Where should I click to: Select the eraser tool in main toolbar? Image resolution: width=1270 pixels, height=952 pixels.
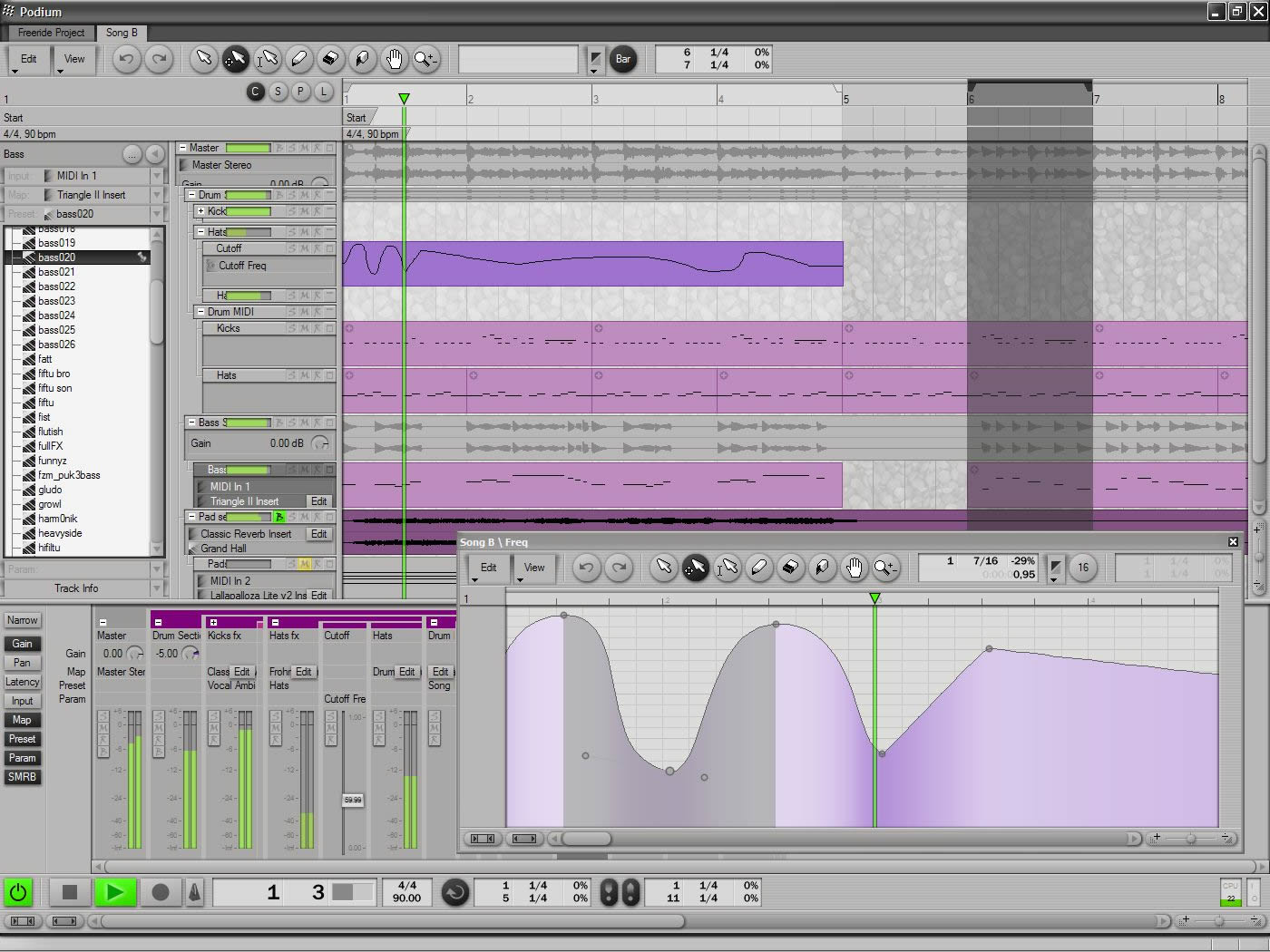click(330, 59)
